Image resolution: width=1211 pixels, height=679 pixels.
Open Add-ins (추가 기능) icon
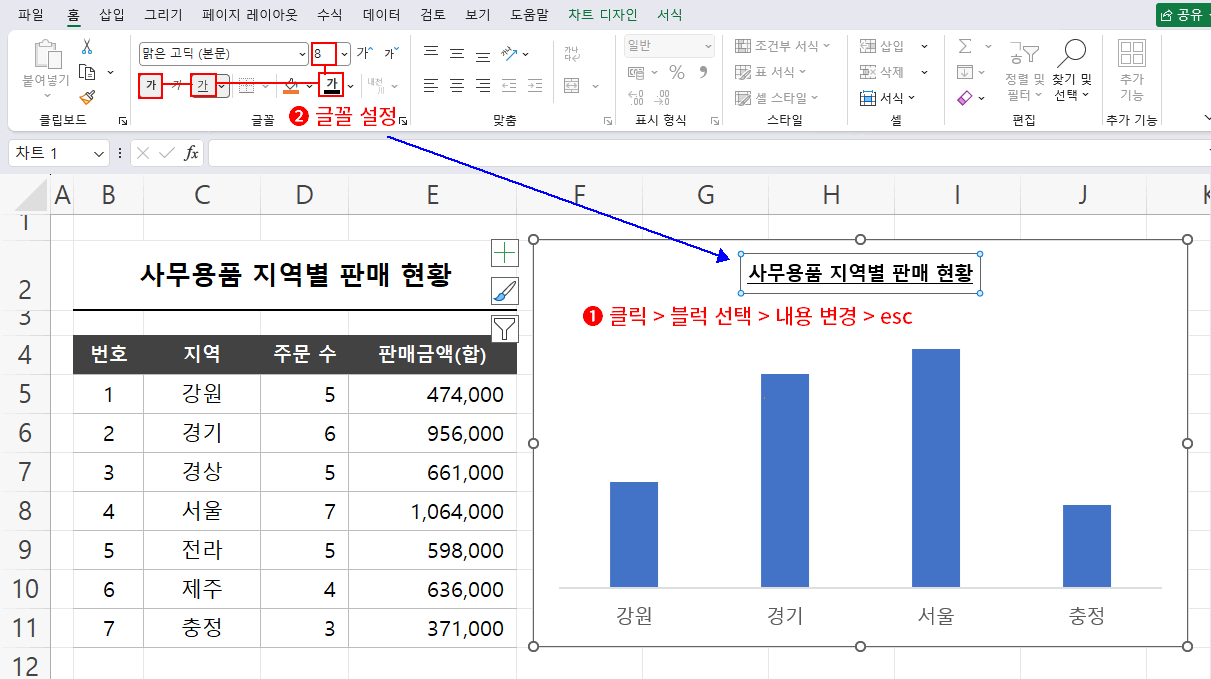click(x=1131, y=71)
